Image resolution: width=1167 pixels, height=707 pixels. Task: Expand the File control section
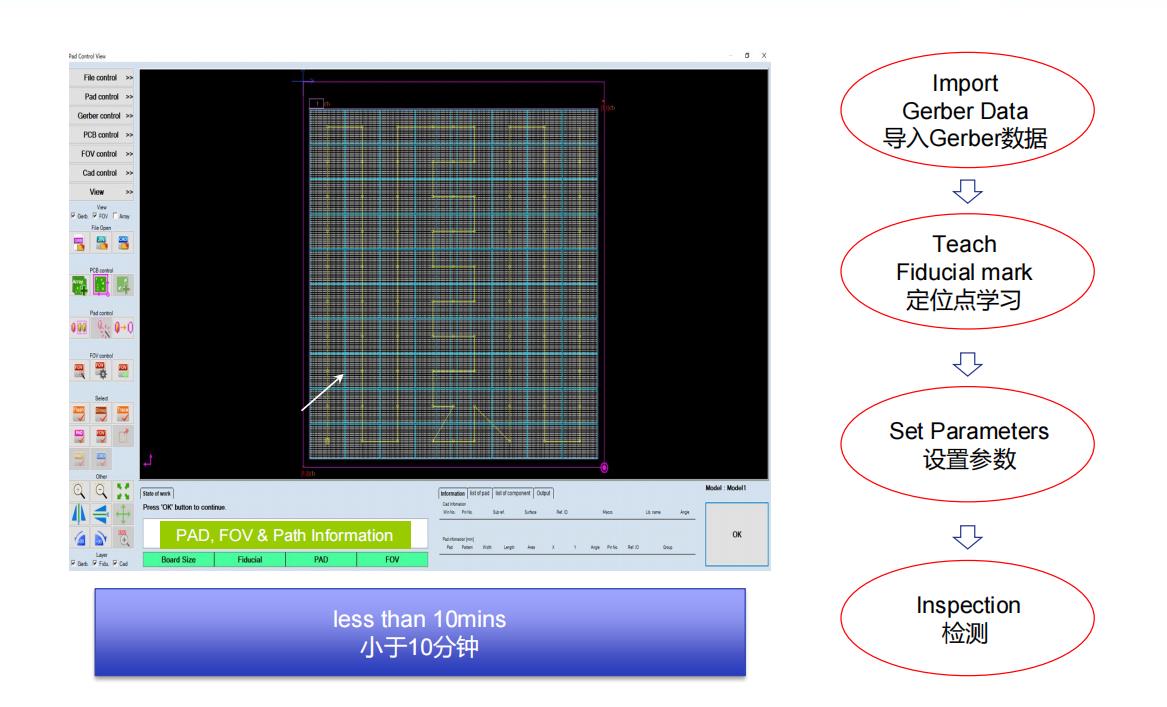[x=102, y=78]
